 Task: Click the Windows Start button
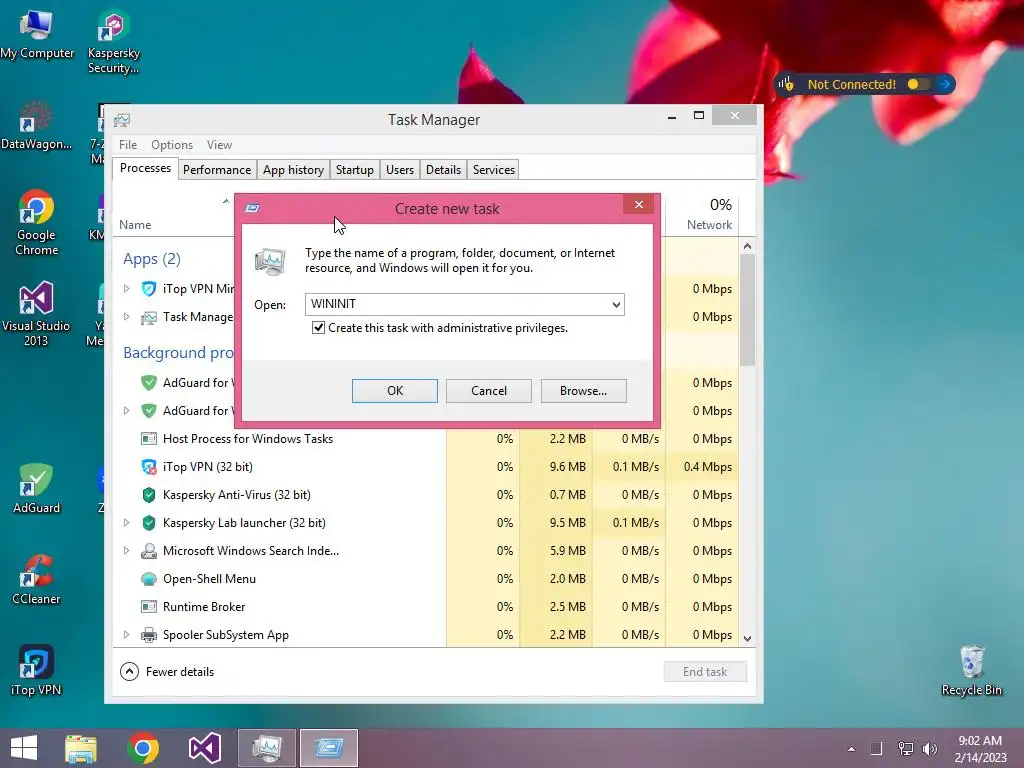click(x=24, y=748)
